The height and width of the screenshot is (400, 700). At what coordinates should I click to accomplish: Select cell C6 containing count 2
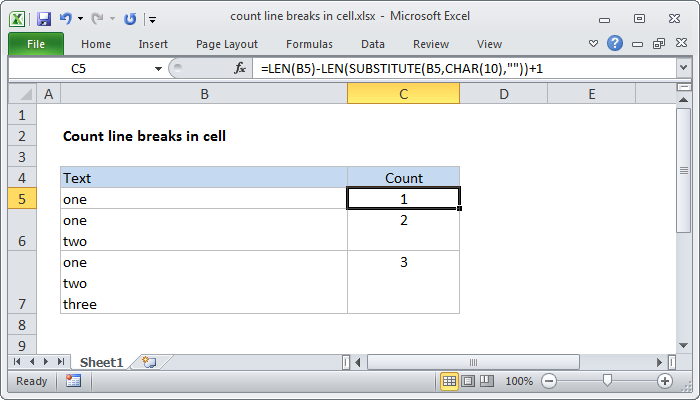[403, 229]
